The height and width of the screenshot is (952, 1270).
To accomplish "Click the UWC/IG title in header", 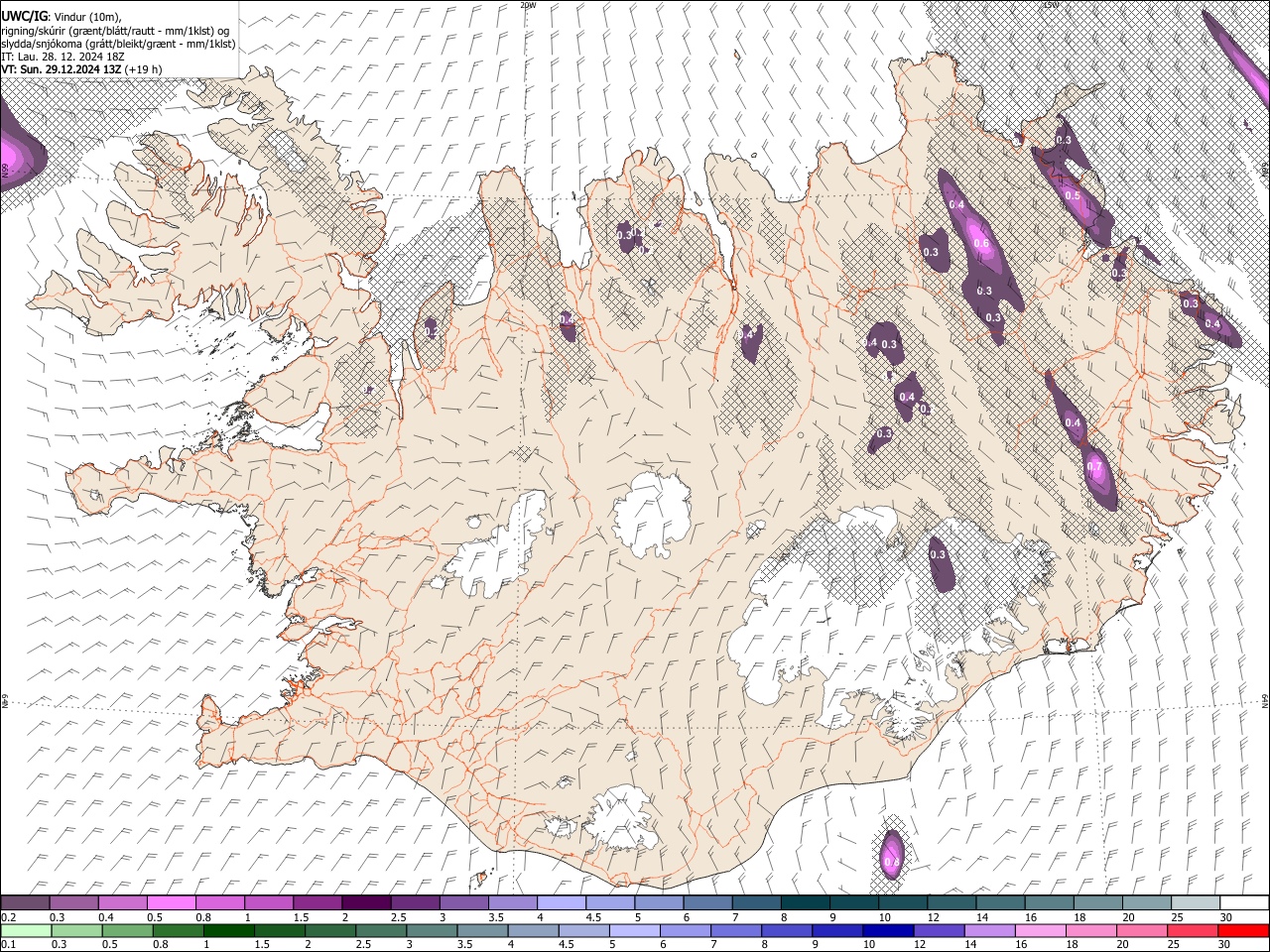I will [24, 16].
